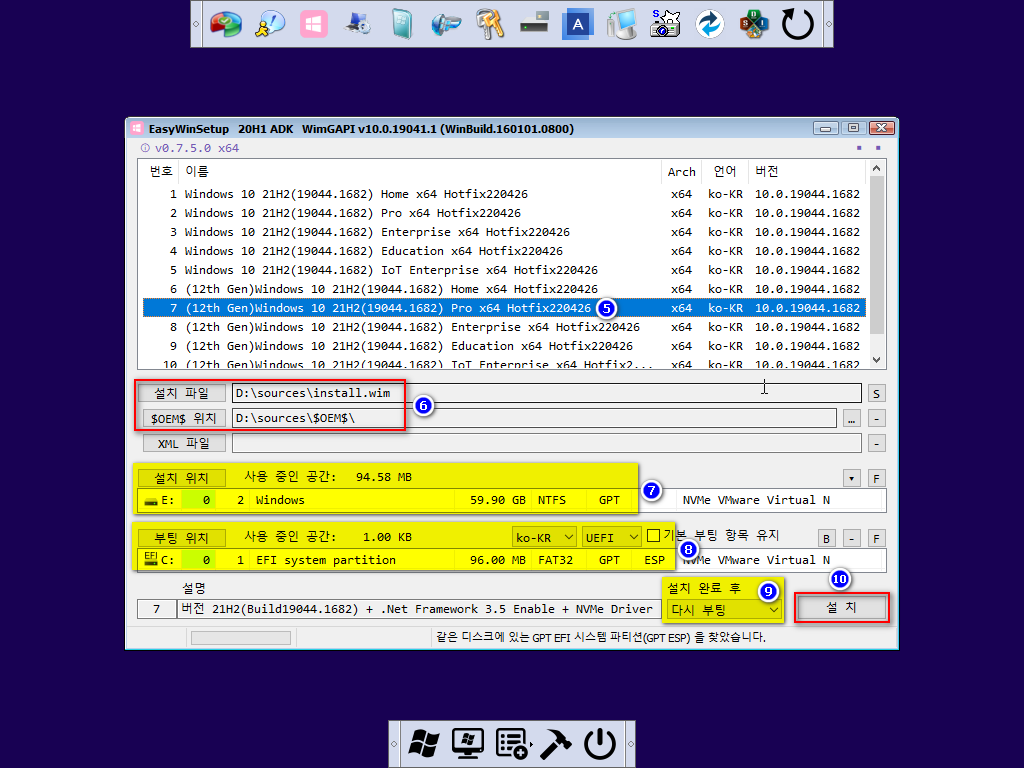Open the list-with-plus icon in bottom dock
Image resolution: width=1024 pixels, height=768 pixels.
512,744
